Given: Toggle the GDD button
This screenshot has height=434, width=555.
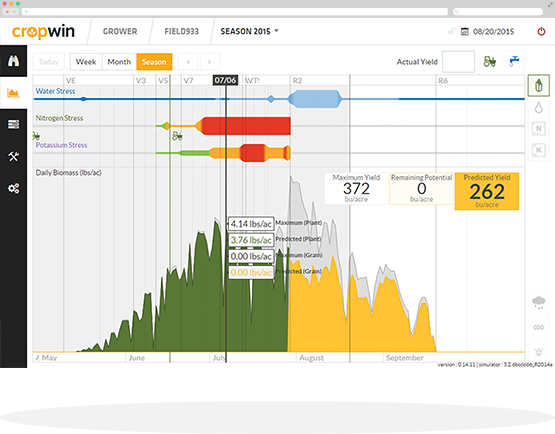Looking at the screenshot, I should click(538, 327).
